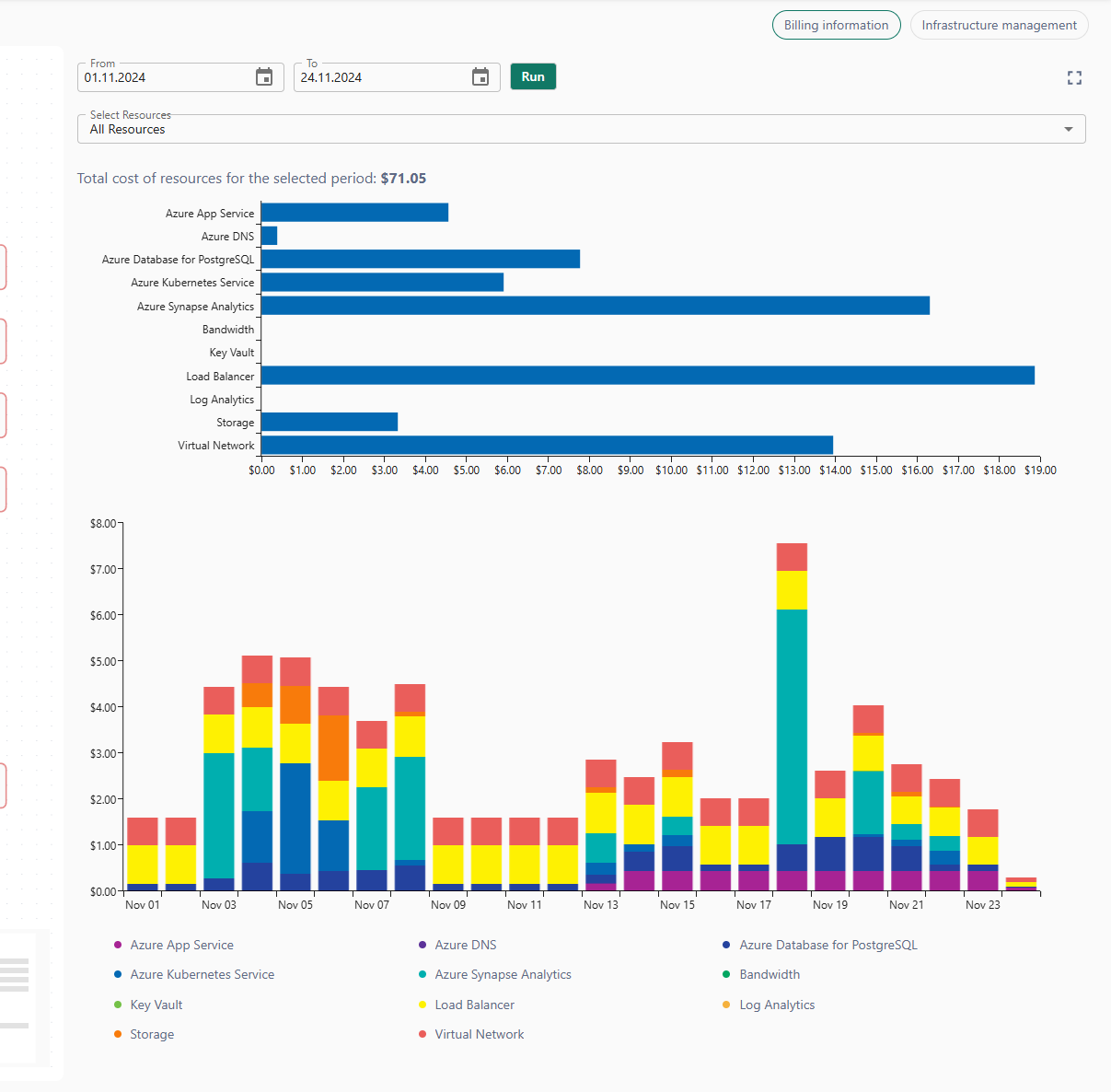Viewport: 1111px width, 1092px height.
Task: Click the Bandwidth row label in bar chart
Action: (228, 330)
